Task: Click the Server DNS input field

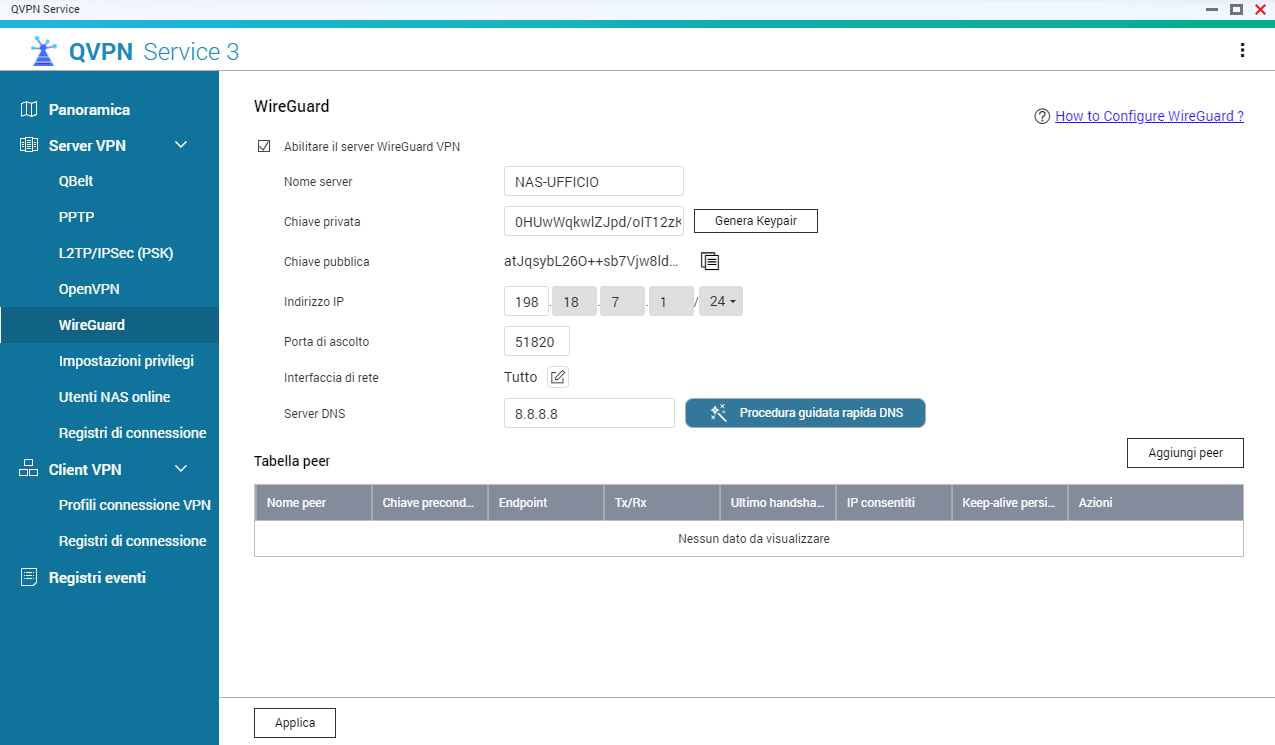Action: coord(589,413)
